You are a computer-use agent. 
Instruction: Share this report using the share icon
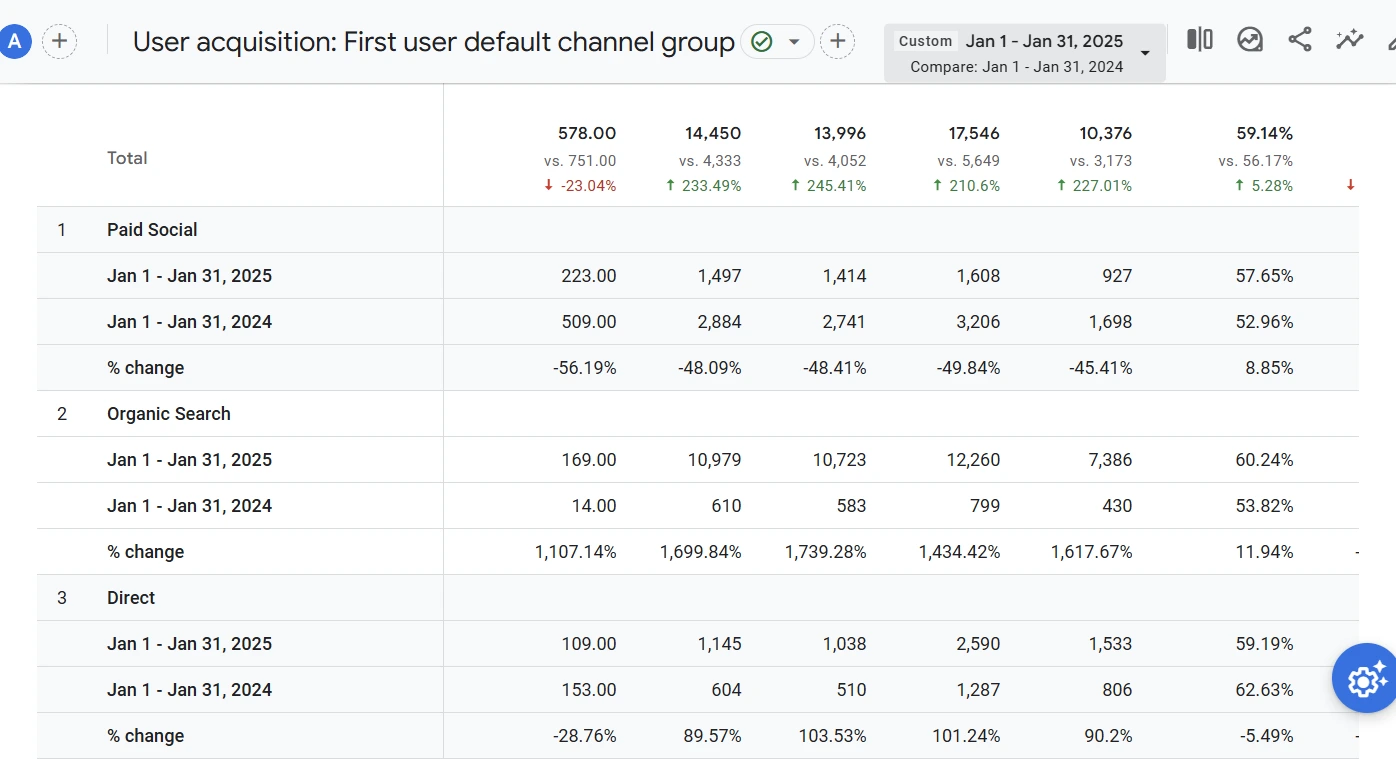pyautogui.click(x=1300, y=40)
